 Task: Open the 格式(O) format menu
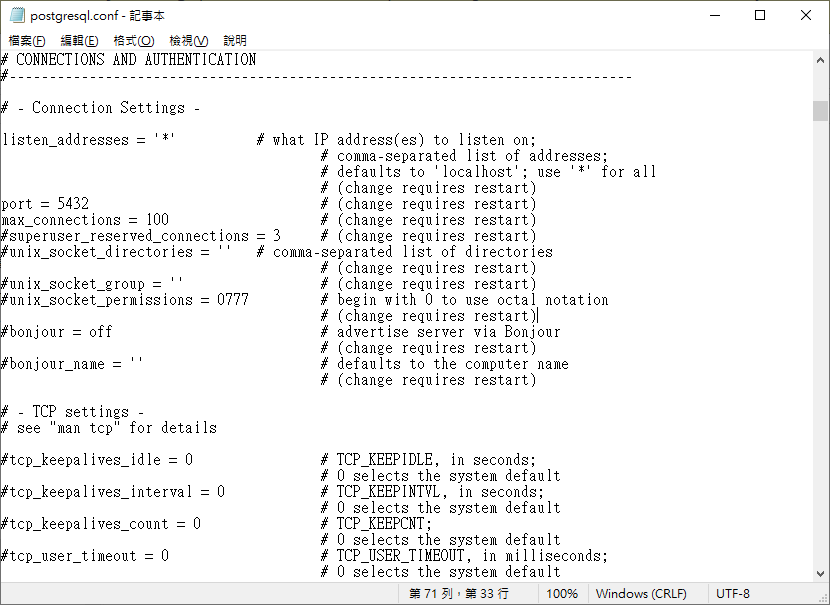pyautogui.click(x=133, y=41)
